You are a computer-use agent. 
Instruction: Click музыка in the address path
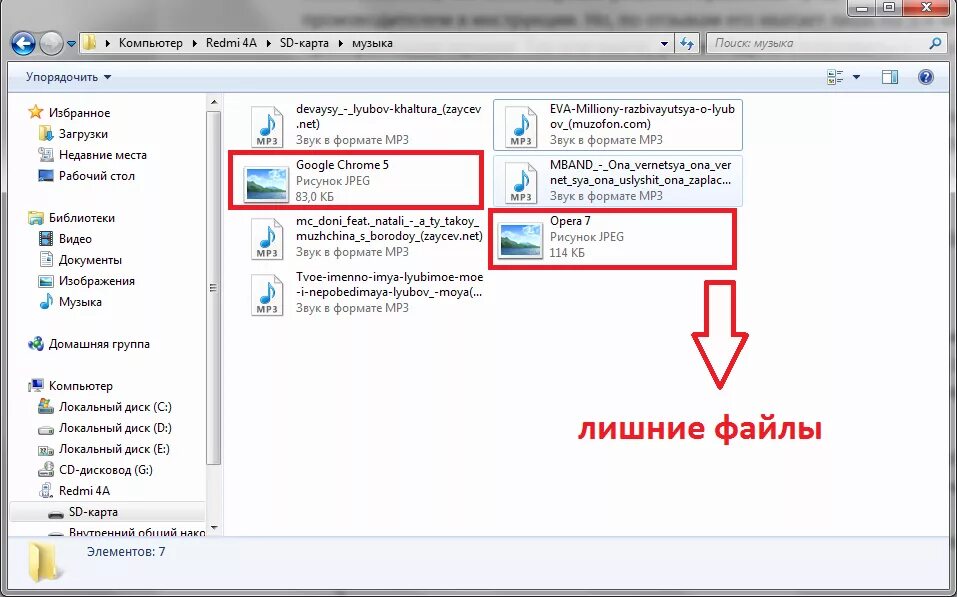pos(372,43)
